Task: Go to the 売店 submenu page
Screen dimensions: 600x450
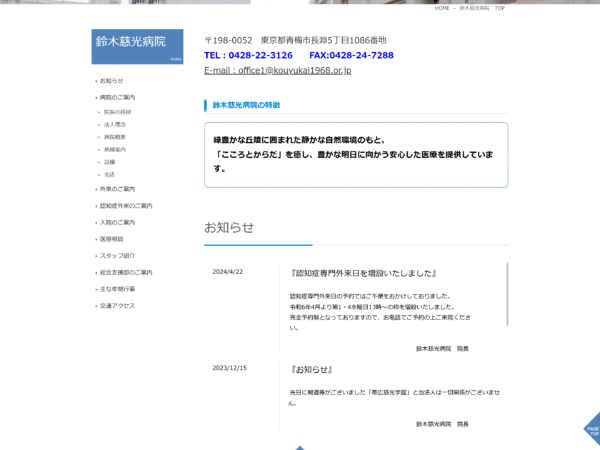Action: [109, 174]
